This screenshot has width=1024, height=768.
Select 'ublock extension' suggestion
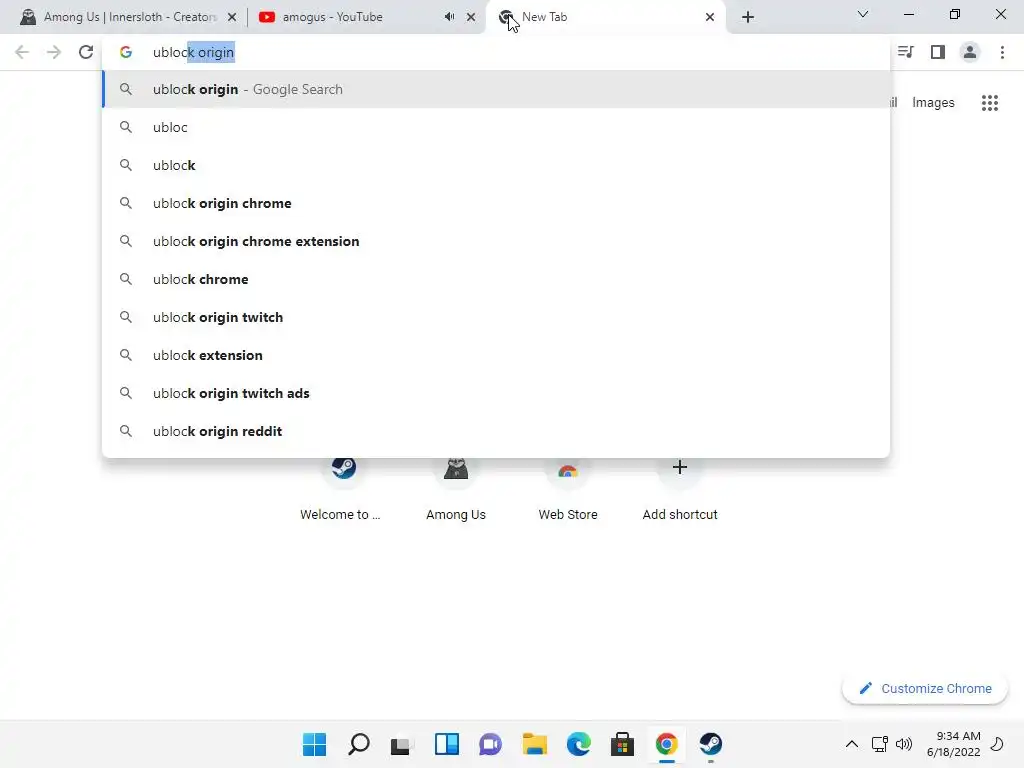point(496,355)
